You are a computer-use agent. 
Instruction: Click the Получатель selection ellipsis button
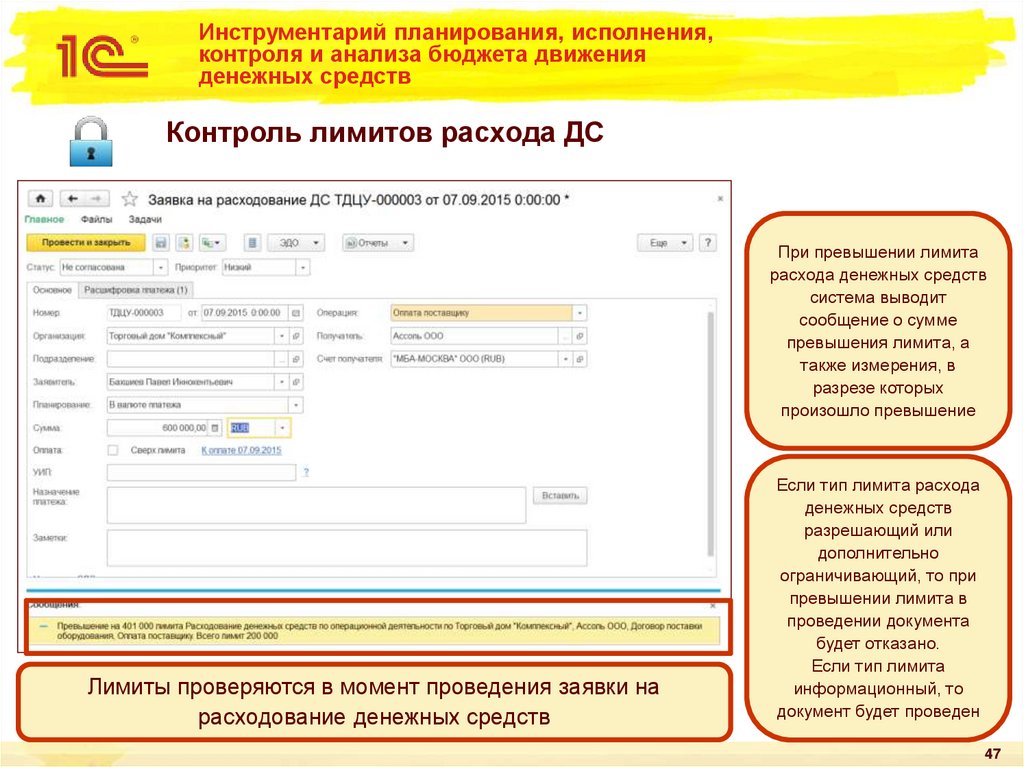(x=565, y=336)
